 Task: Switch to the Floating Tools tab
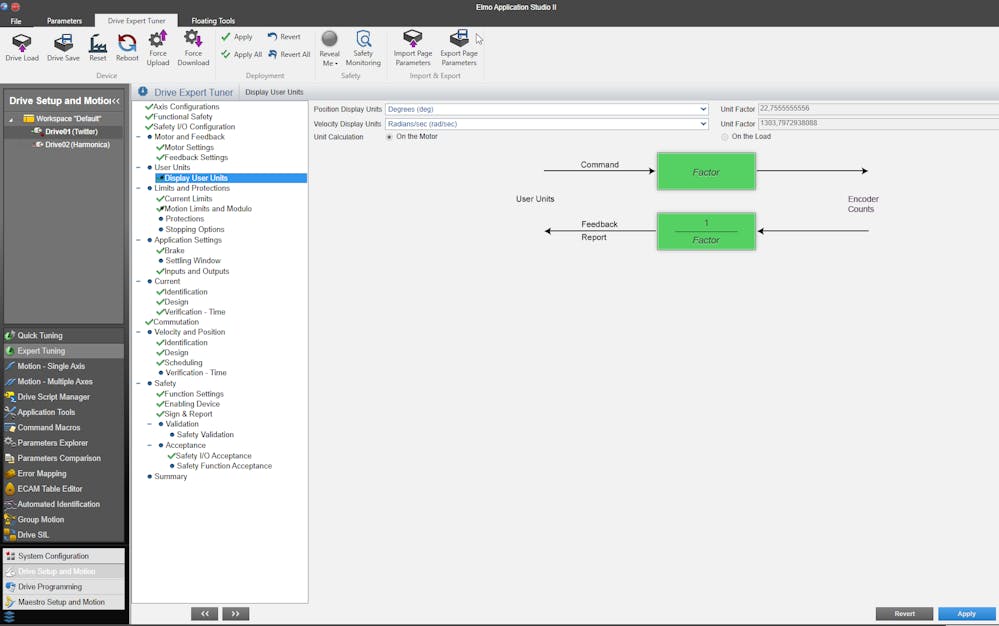coord(213,21)
